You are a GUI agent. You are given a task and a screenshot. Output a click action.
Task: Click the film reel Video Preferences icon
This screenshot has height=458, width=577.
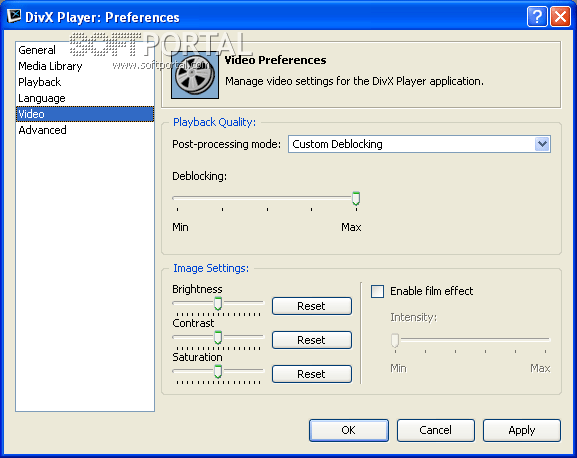point(195,75)
